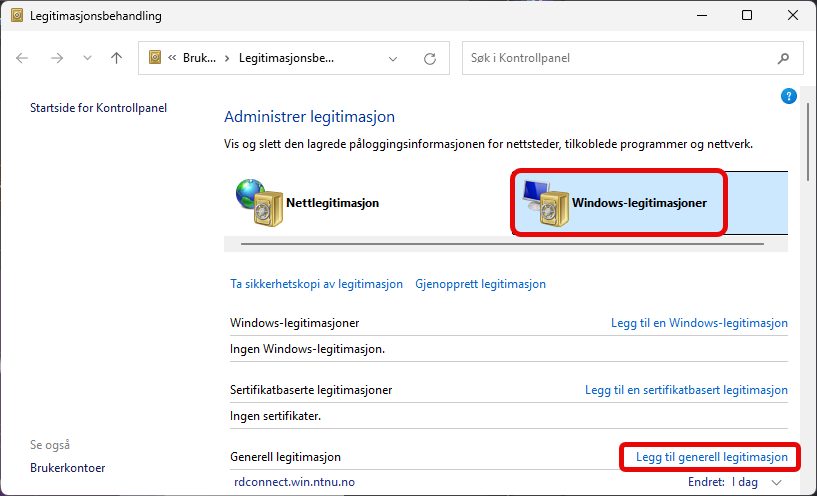Expand the rdconnect.win.ntnu.no details chevron
Image resolution: width=817 pixels, height=496 pixels.
pos(776,482)
